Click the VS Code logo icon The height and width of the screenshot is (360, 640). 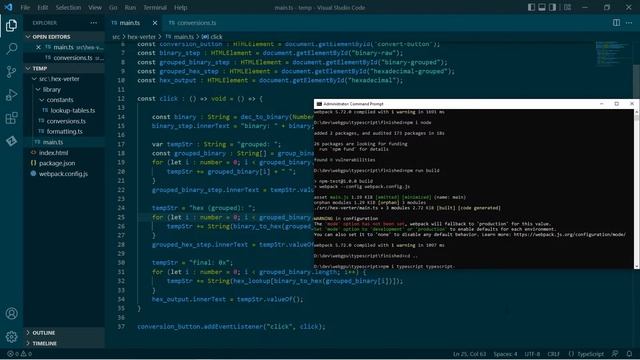click(8, 7)
